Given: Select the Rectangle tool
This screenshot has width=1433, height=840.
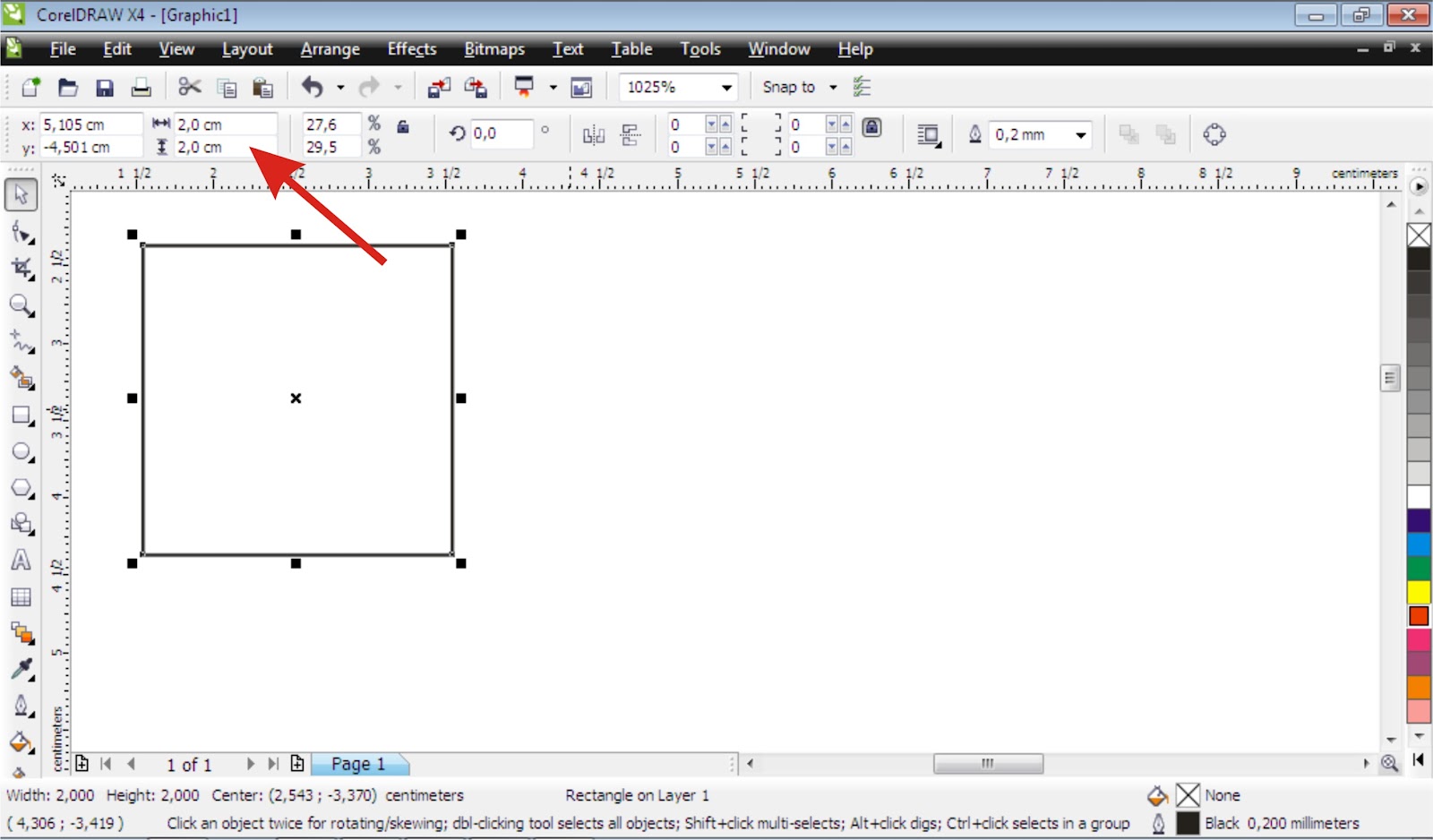Looking at the screenshot, I should pyautogui.click(x=21, y=416).
